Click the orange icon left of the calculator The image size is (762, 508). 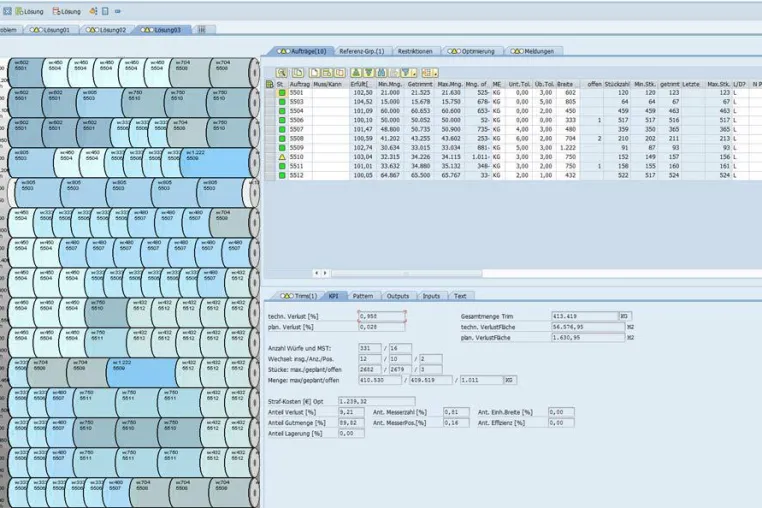coord(93,11)
